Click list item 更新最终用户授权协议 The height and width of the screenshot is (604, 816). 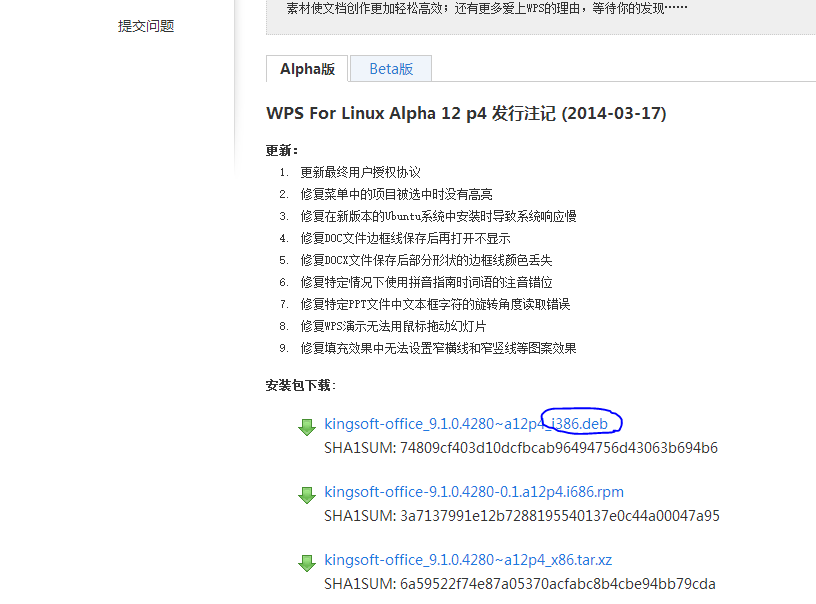click(360, 172)
